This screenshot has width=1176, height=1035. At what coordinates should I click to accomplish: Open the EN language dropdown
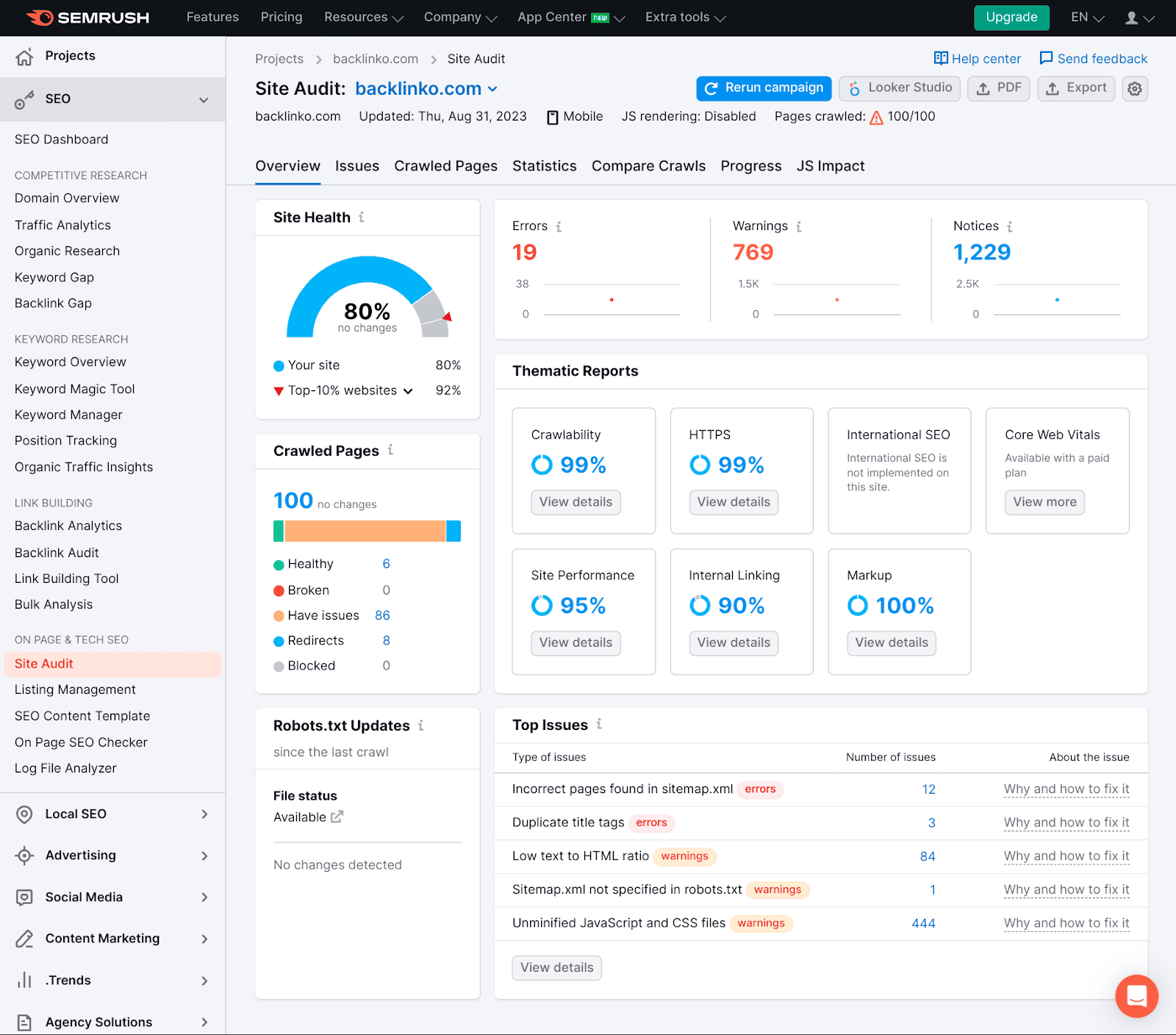coord(1087,18)
